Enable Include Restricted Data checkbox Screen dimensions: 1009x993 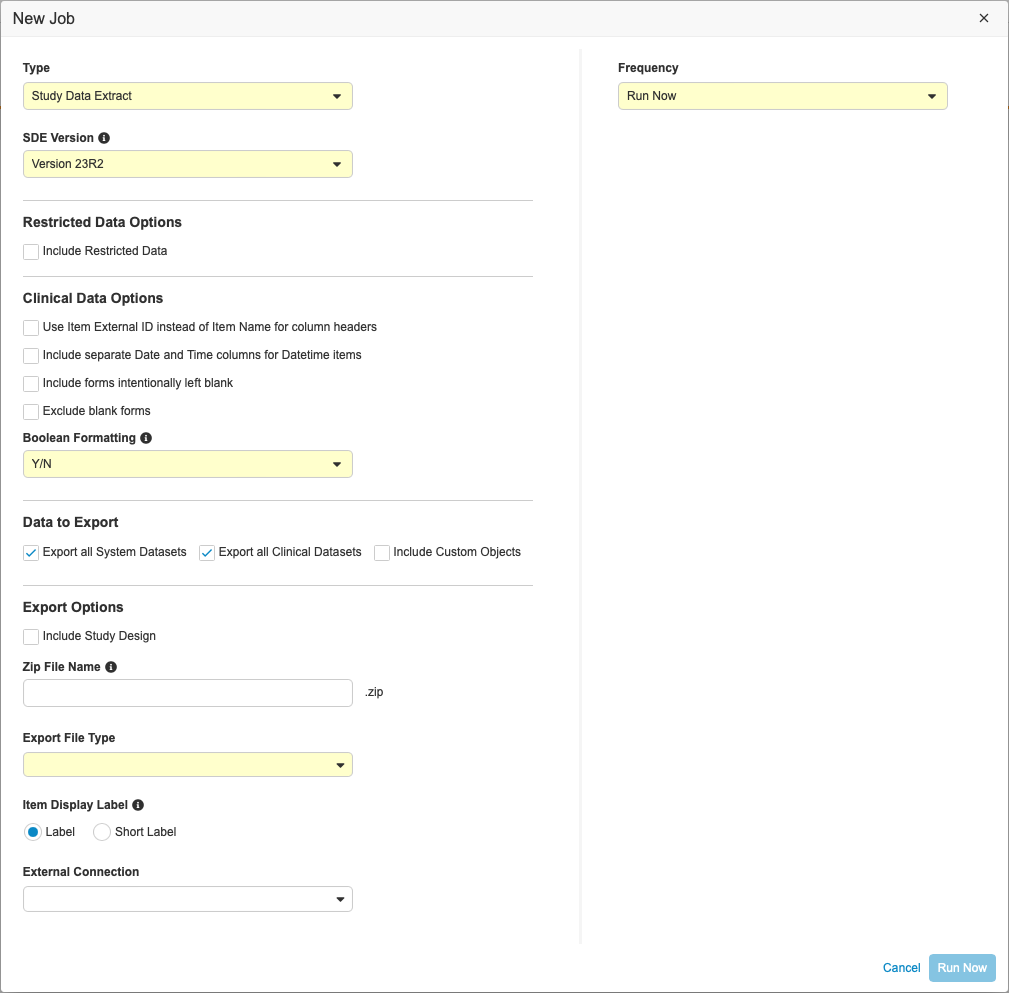[x=31, y=252]
